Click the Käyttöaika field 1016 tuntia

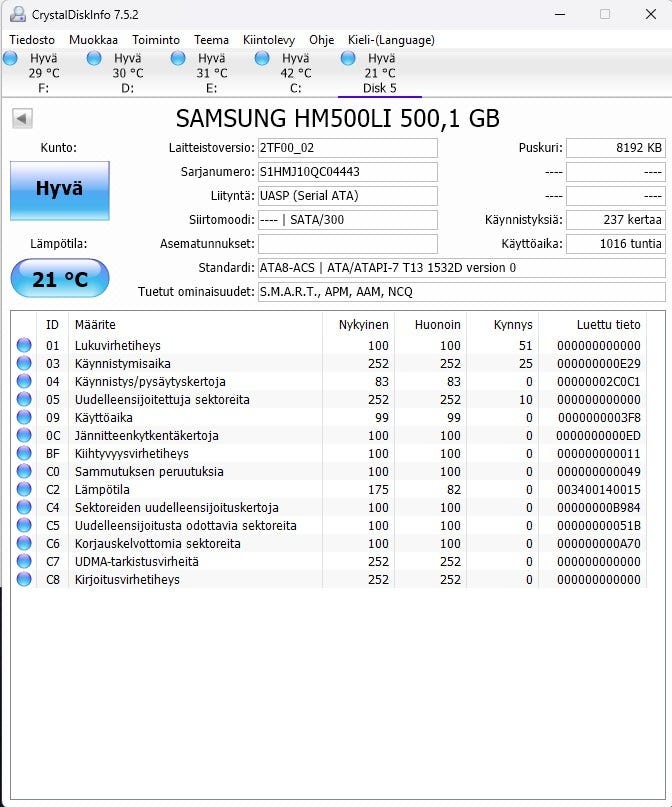point(616,244)
